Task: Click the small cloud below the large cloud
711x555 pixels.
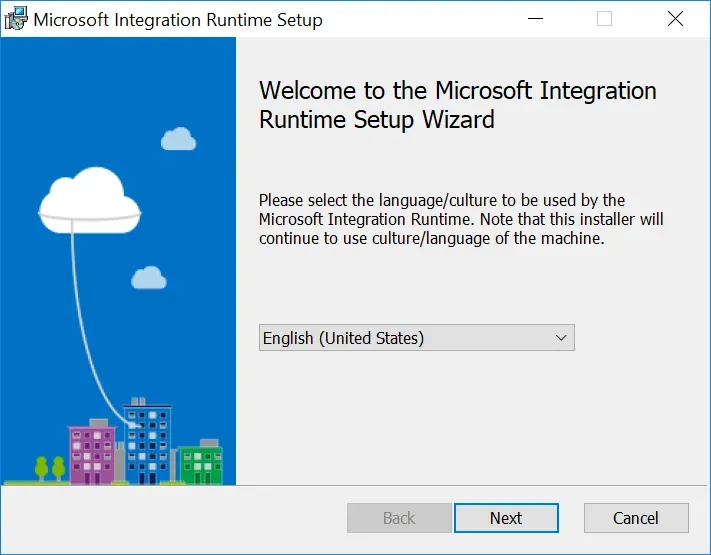Action: [x=149, y=277]
